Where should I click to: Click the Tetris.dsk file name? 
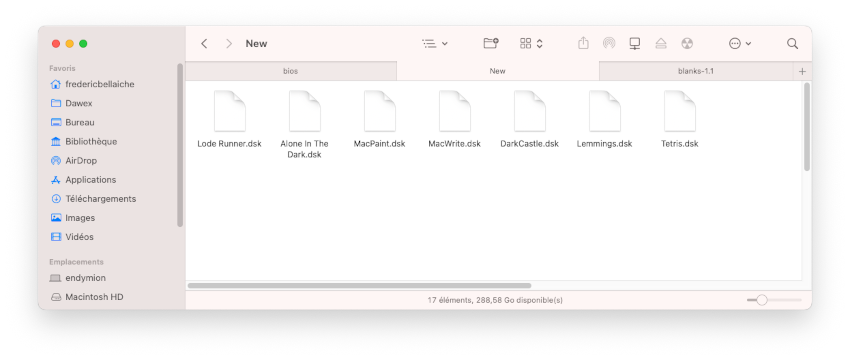click(x=680, y=144)
